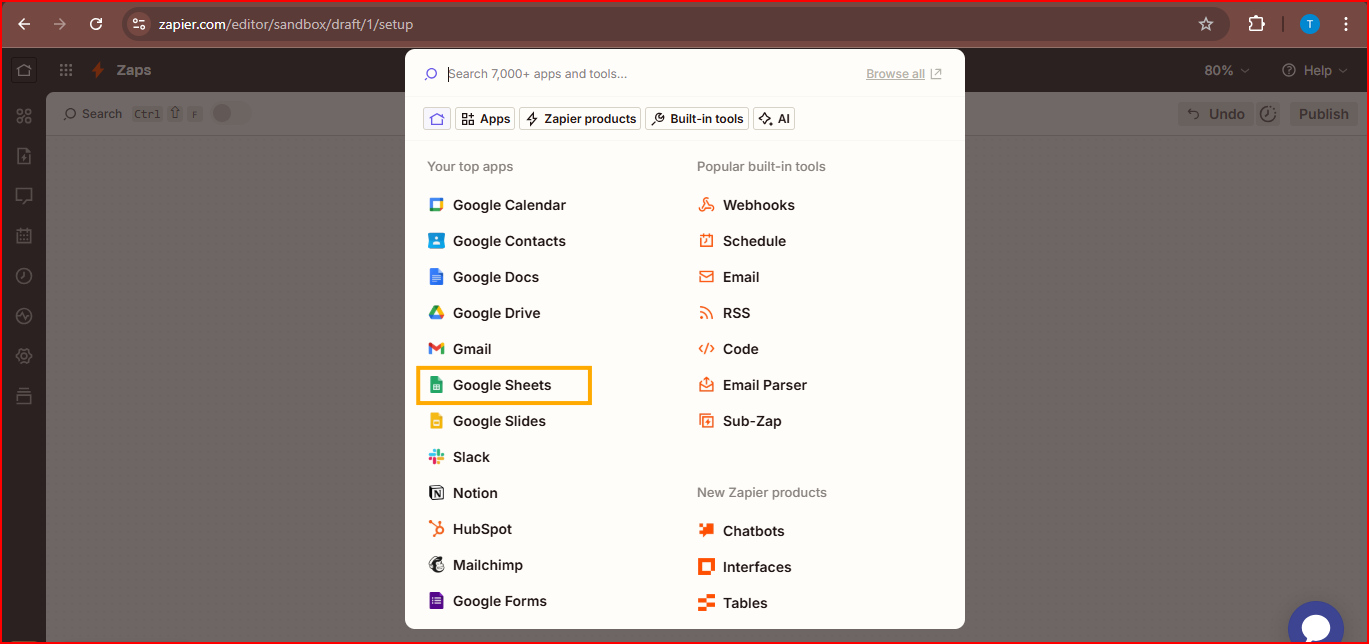Image resolution: width=1369 pixels, height=644 pixels.
Task: Pick the Google Slides app
Action: (x=487, y=421)
